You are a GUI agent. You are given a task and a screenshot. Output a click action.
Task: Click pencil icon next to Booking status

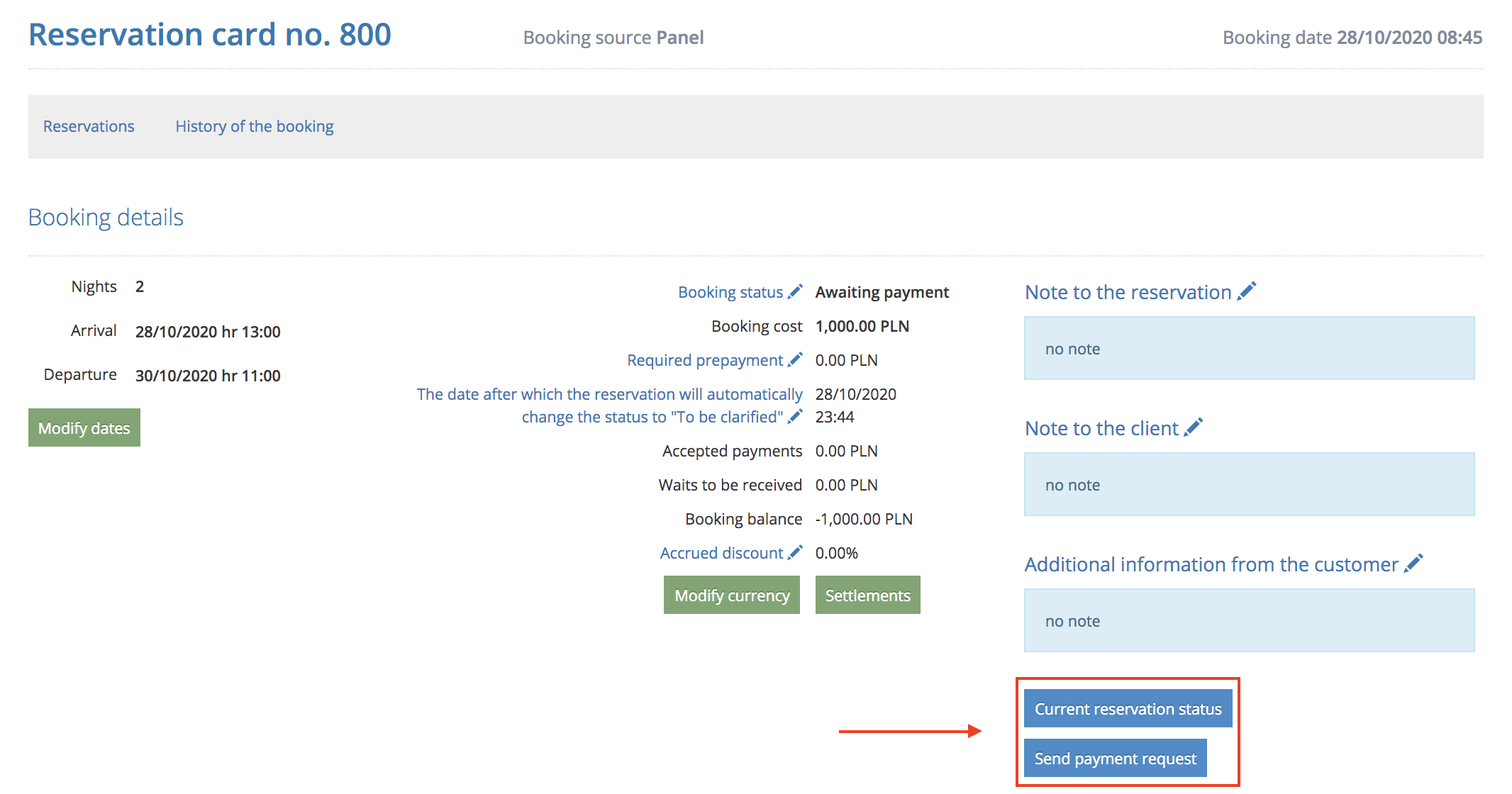pos(795,291)
